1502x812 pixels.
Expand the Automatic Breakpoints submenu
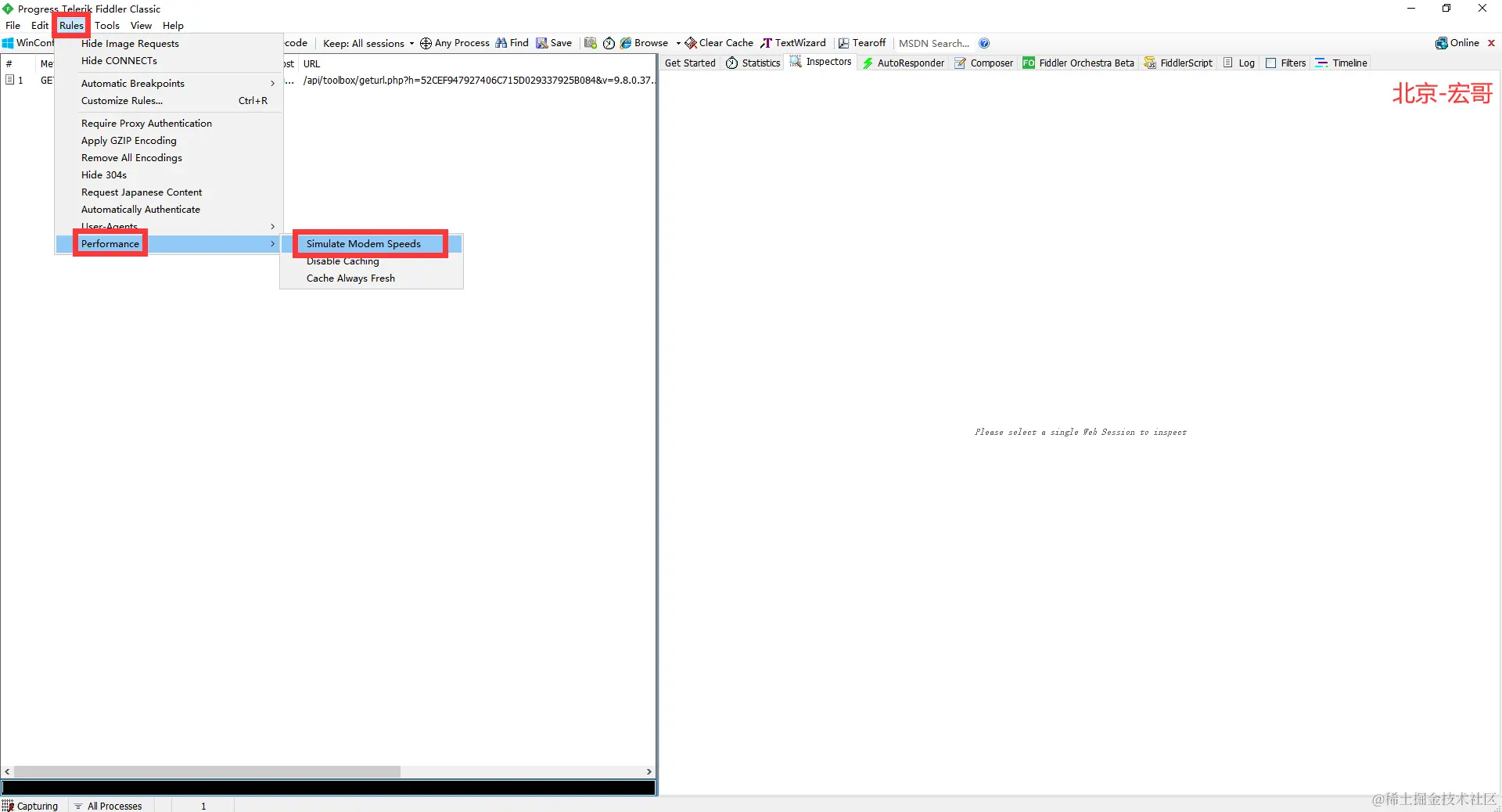pos(169,83)
